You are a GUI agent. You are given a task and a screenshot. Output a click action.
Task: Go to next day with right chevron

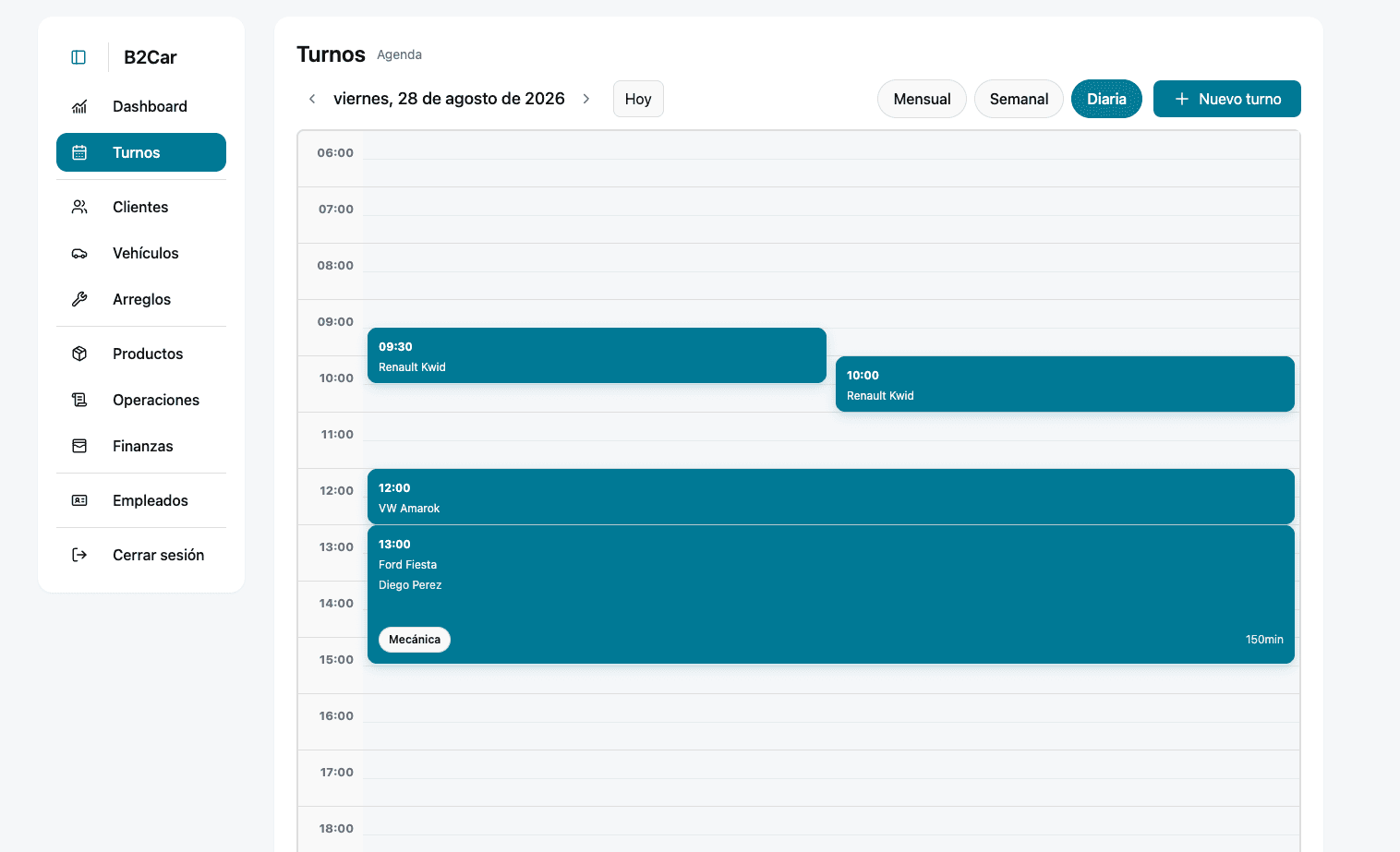[x=586, y=99]
